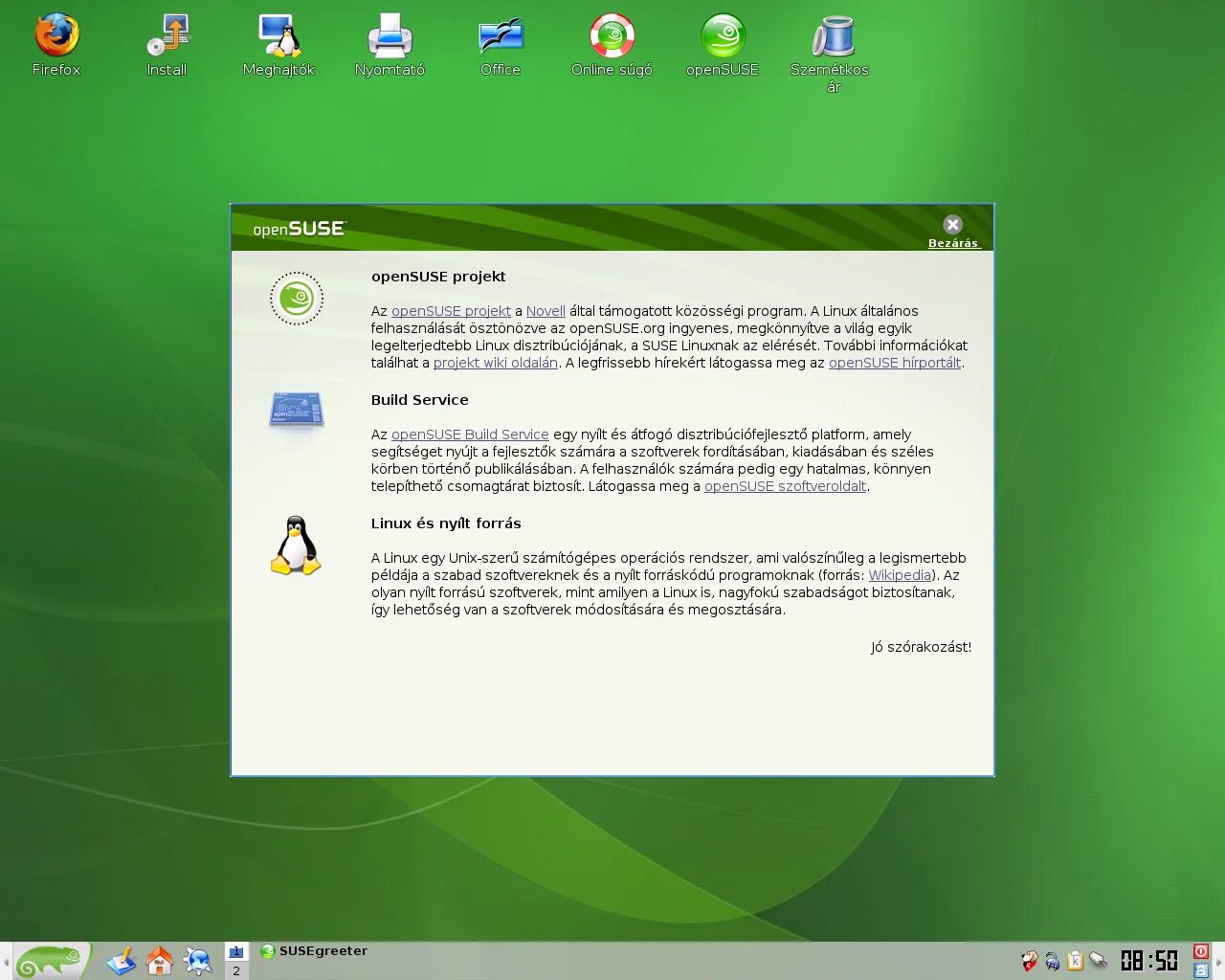The height and width of the screenshot is (980, 1225).
Task: Visit the openSUSE szoftveroldalt link
Action: (786, 486)
